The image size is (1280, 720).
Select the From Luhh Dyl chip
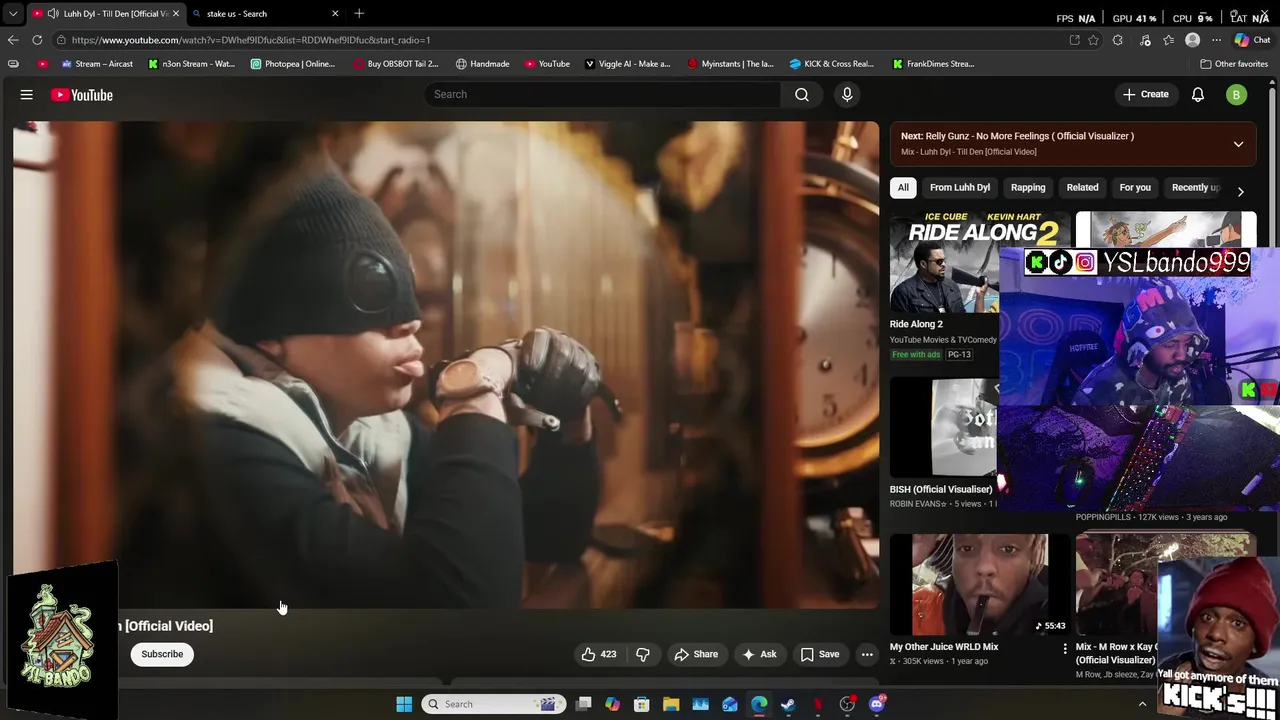(960, 187)
